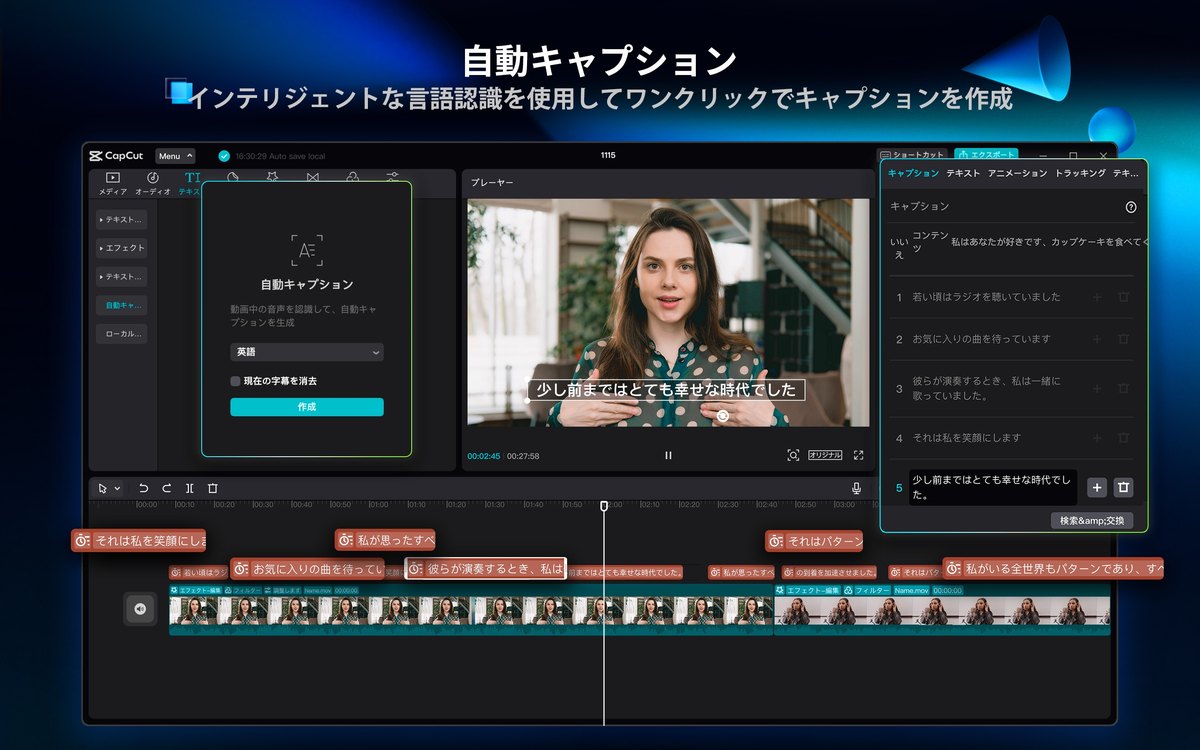
Task: Switch to the アニメーション tab
Action: coord(1018,174)
